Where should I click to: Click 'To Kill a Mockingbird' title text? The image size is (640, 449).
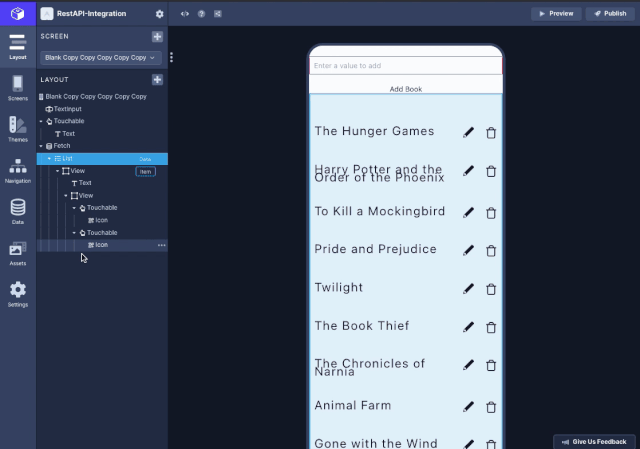tap(380, 211)
